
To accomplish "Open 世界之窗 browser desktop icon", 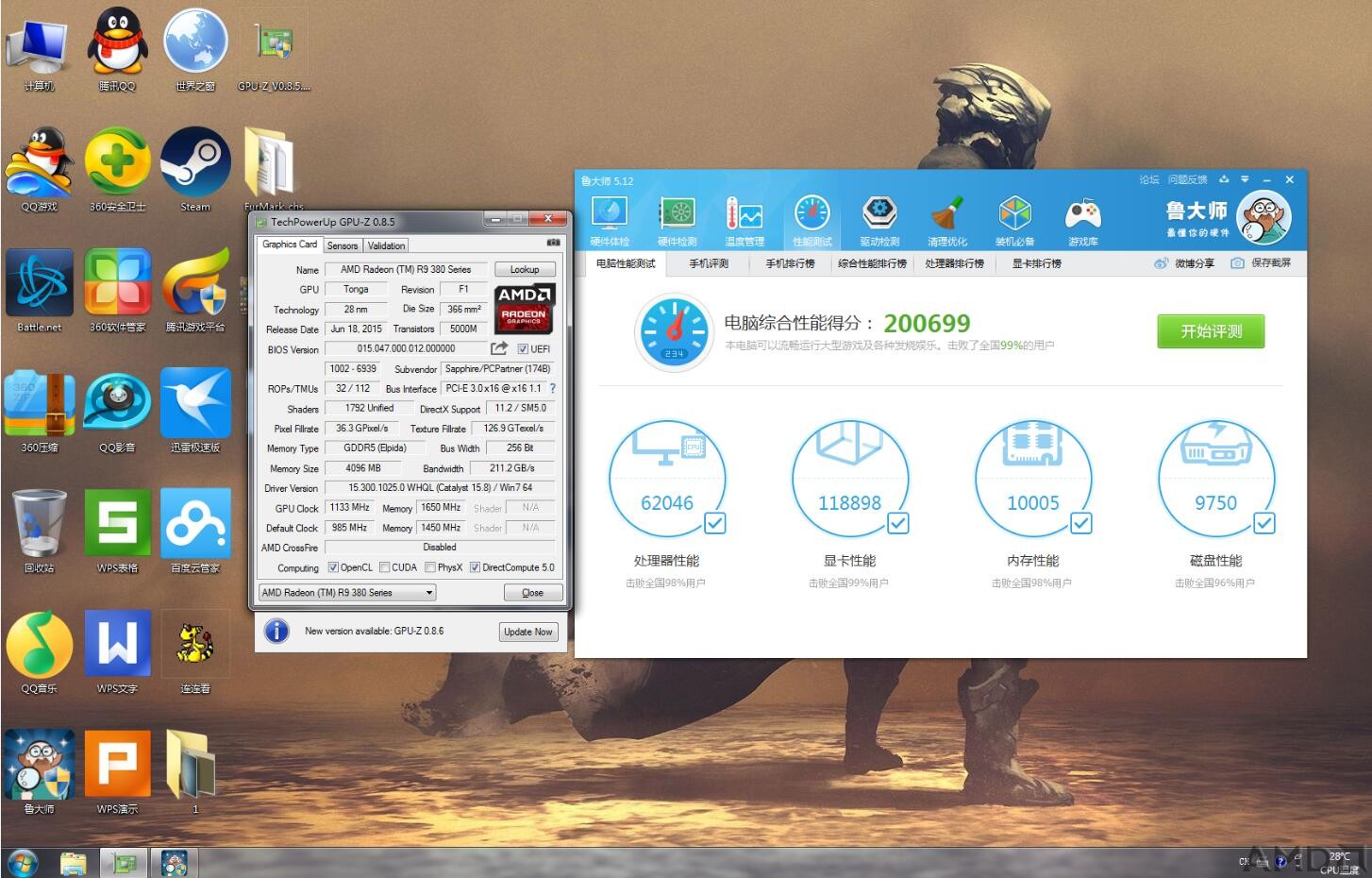I will click(195, 49).
